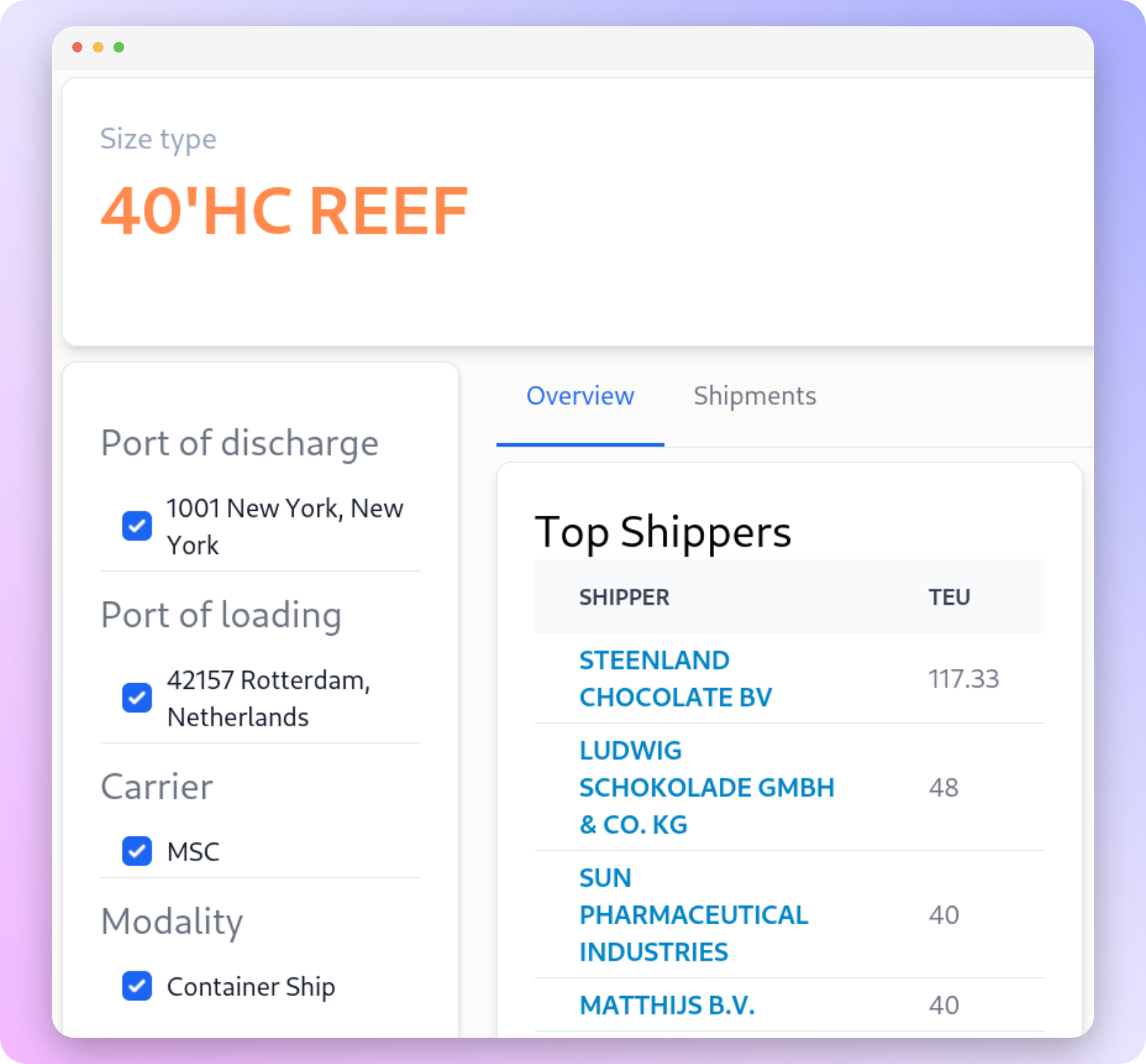Minimize the window with the yellow button

[x=98, y=47]
